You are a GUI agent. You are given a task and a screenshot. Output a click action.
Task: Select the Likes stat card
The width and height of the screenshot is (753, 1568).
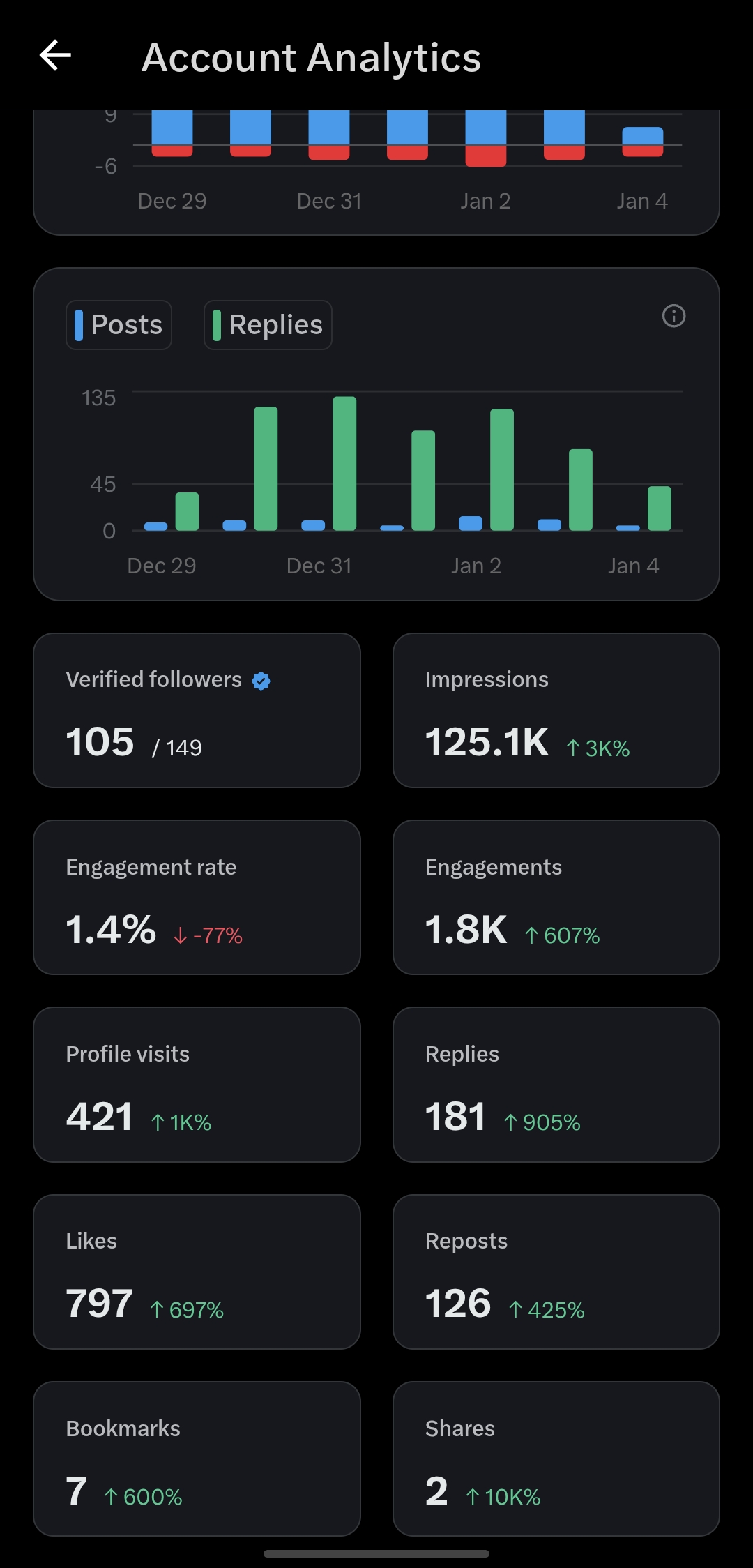tap(197, 1272)
